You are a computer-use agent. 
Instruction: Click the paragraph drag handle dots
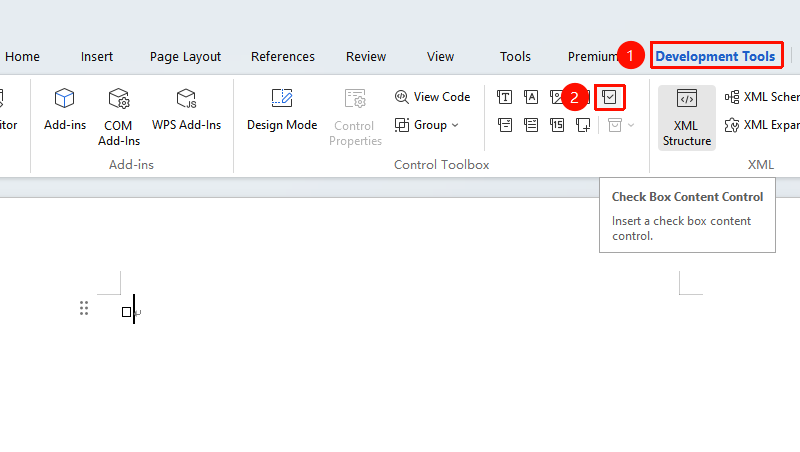(x=84, y=308)
